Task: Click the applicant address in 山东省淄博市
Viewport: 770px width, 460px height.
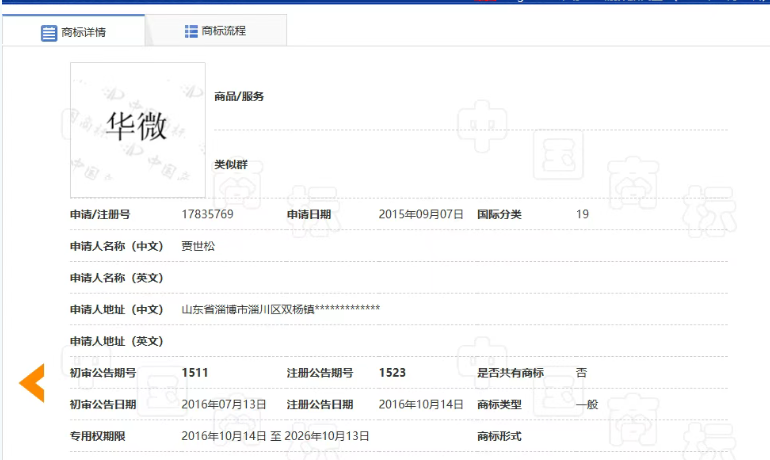Action: [x=280, y=309]
